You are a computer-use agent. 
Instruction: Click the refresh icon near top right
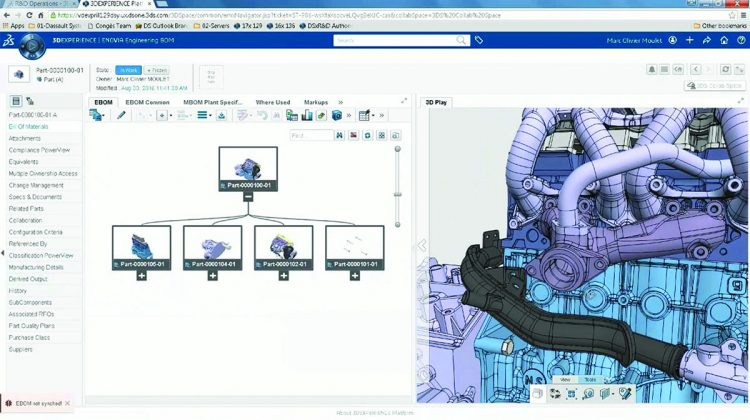pos(726,69)
